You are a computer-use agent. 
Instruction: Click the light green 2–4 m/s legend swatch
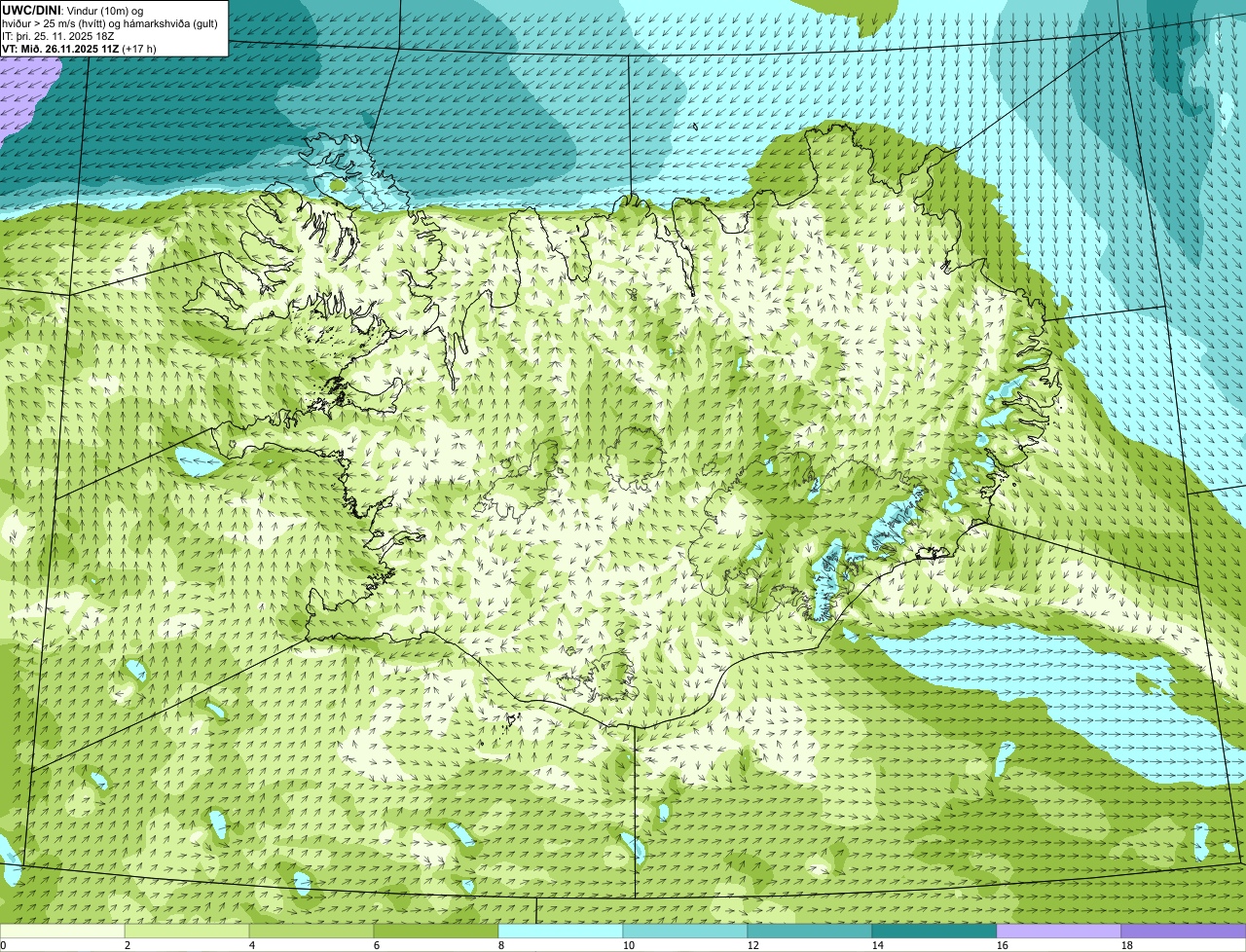click(x=187, y=931)
